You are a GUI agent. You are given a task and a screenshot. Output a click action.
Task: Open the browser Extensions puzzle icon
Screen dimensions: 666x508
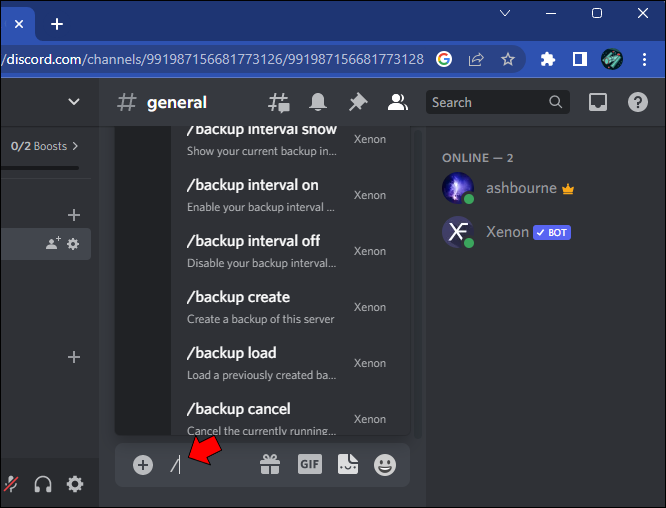tap(547, 59)
